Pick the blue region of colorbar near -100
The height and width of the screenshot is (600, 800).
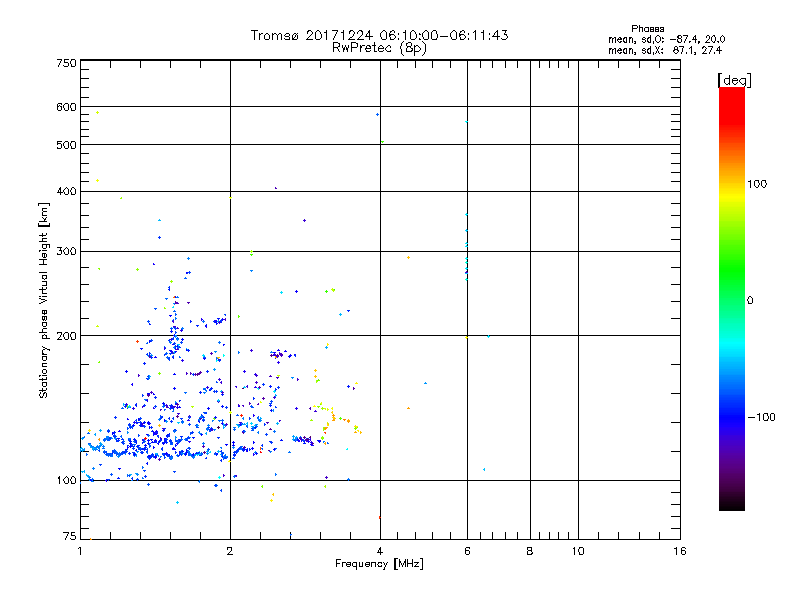(732, 417)
